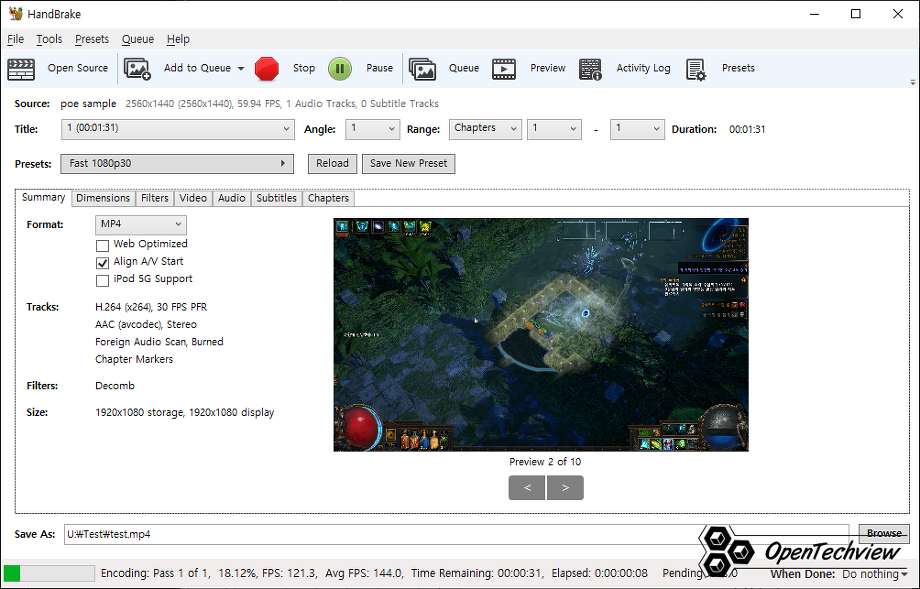
Task: Click the Save As file path field
Action: coord(456,534)
